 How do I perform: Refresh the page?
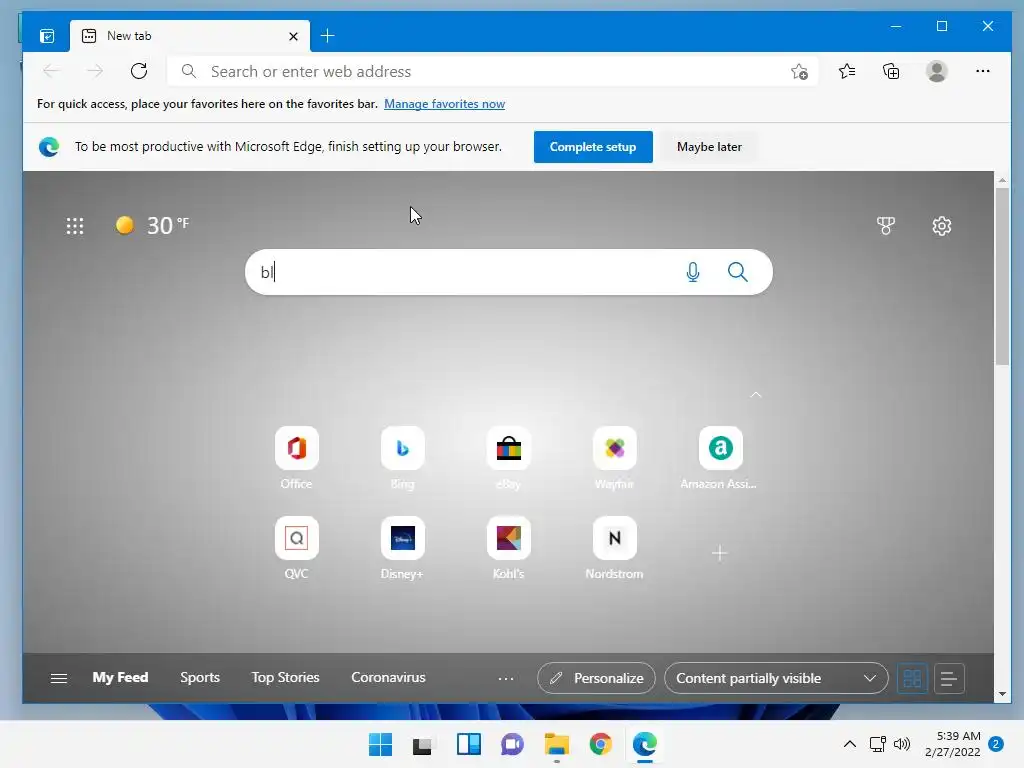point(138,71)
